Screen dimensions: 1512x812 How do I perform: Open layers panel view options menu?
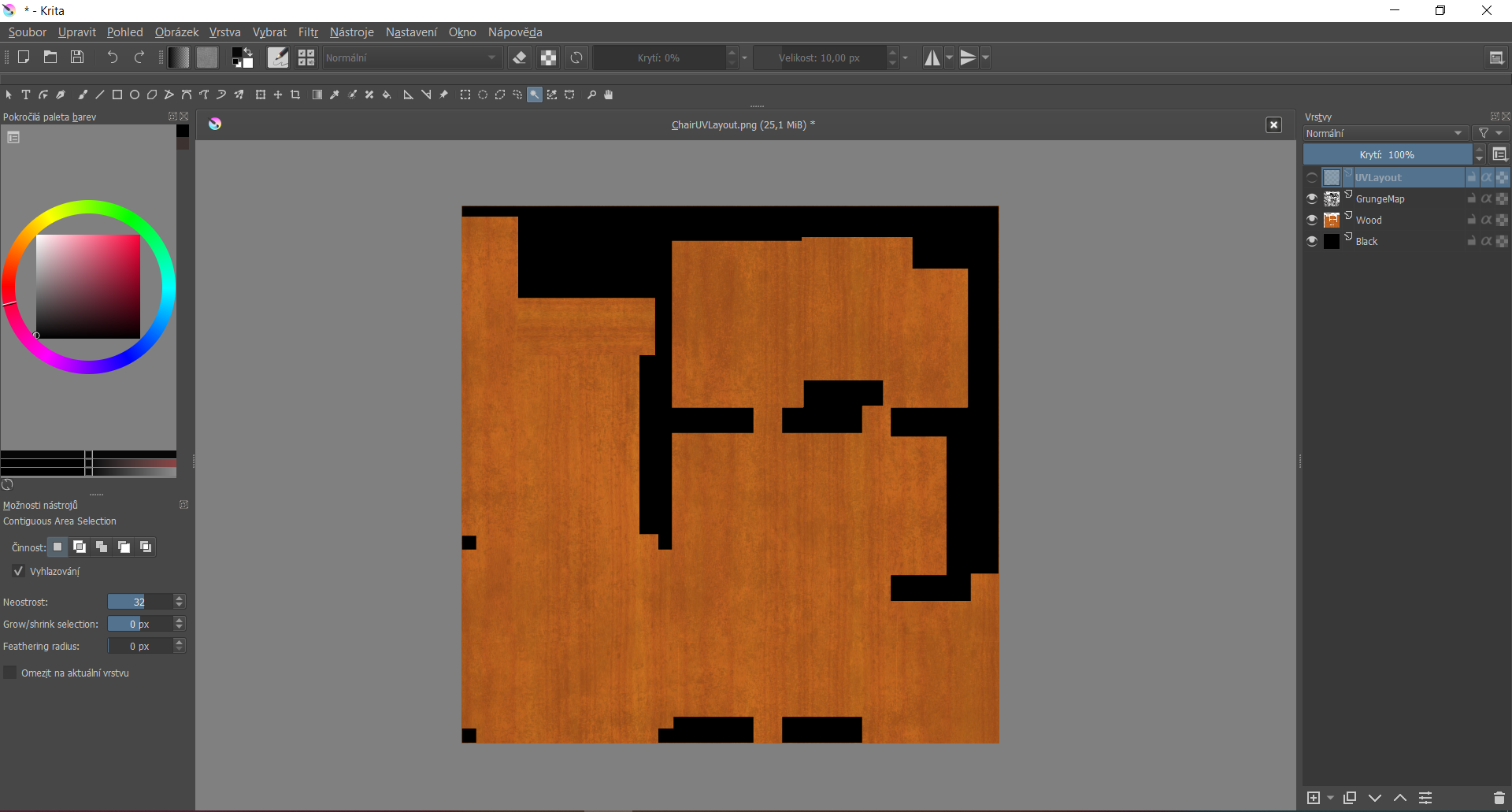point(1500,154)
